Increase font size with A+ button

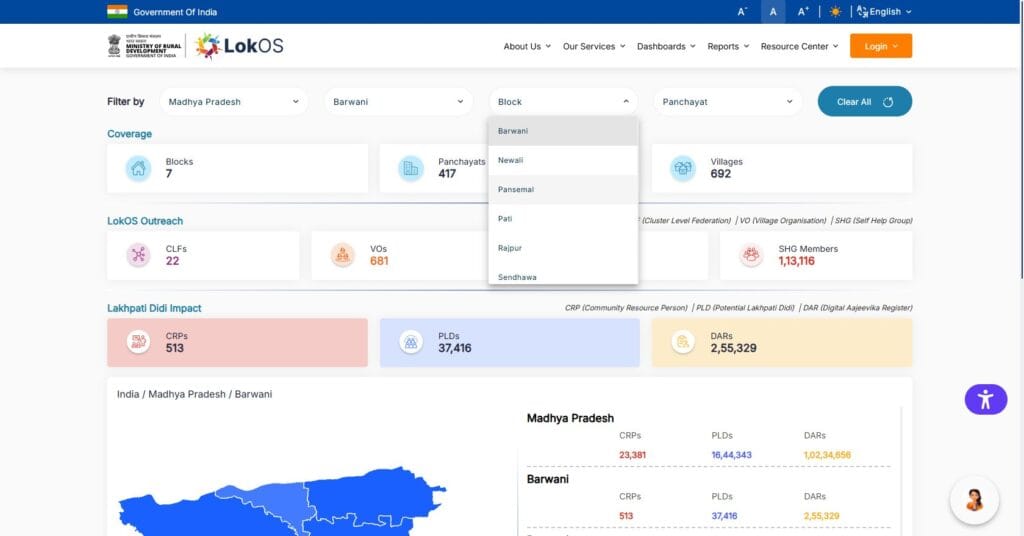click(803, 12)
